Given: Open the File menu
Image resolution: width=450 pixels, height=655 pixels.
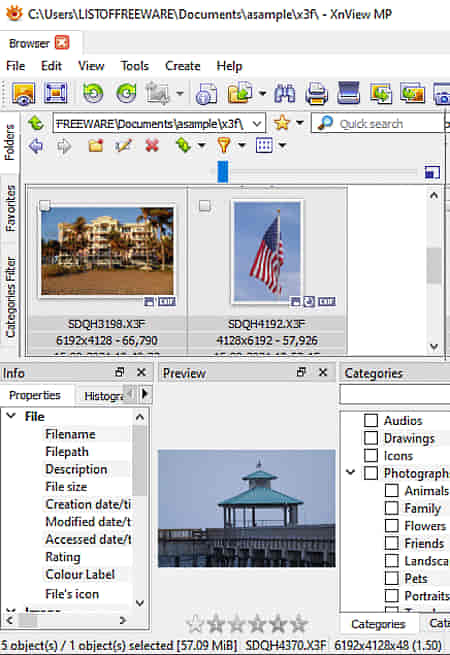Looking at the screenshot, I should point(15,66).
